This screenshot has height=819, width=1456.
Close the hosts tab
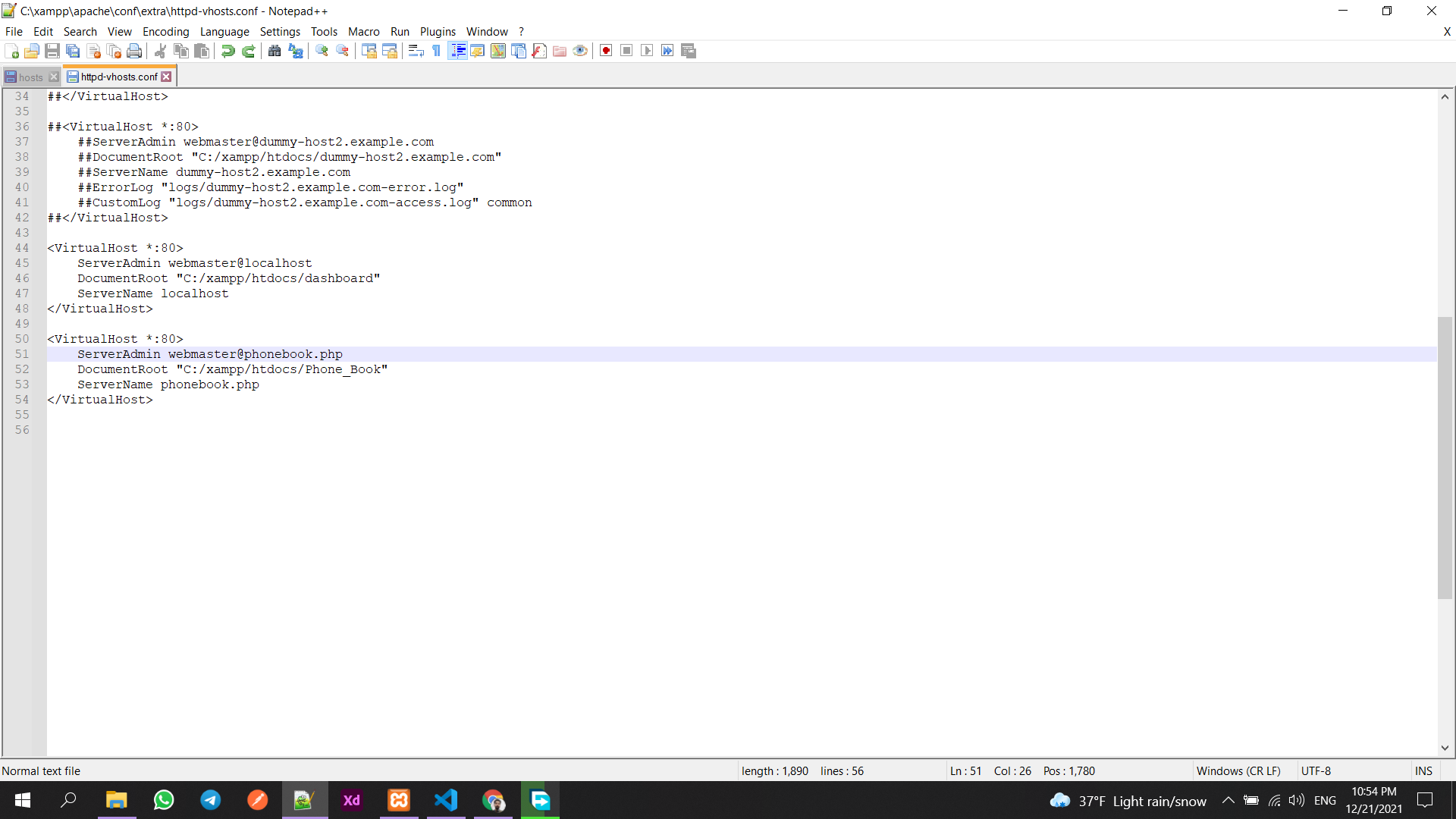point(54,77)
